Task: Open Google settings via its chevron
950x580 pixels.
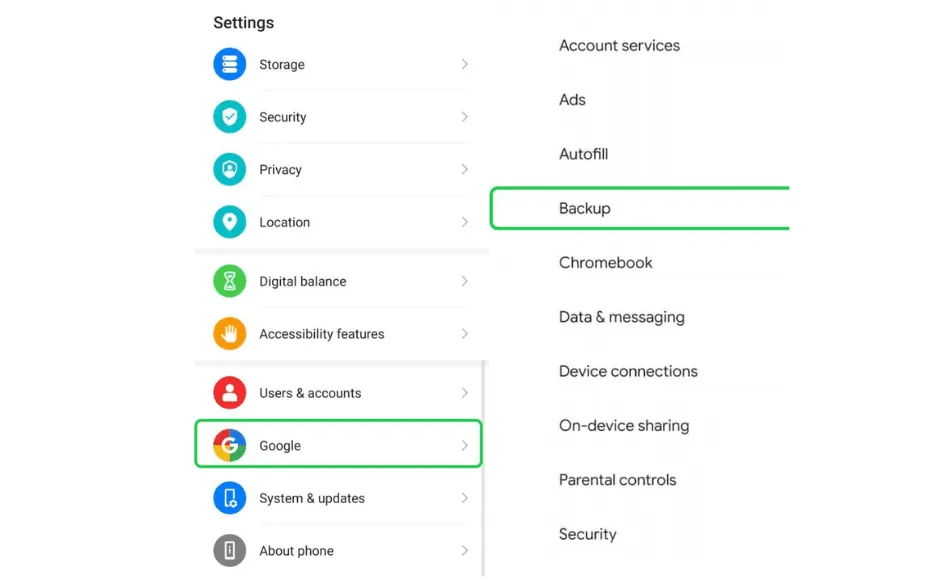Action: tap(465, 445)
